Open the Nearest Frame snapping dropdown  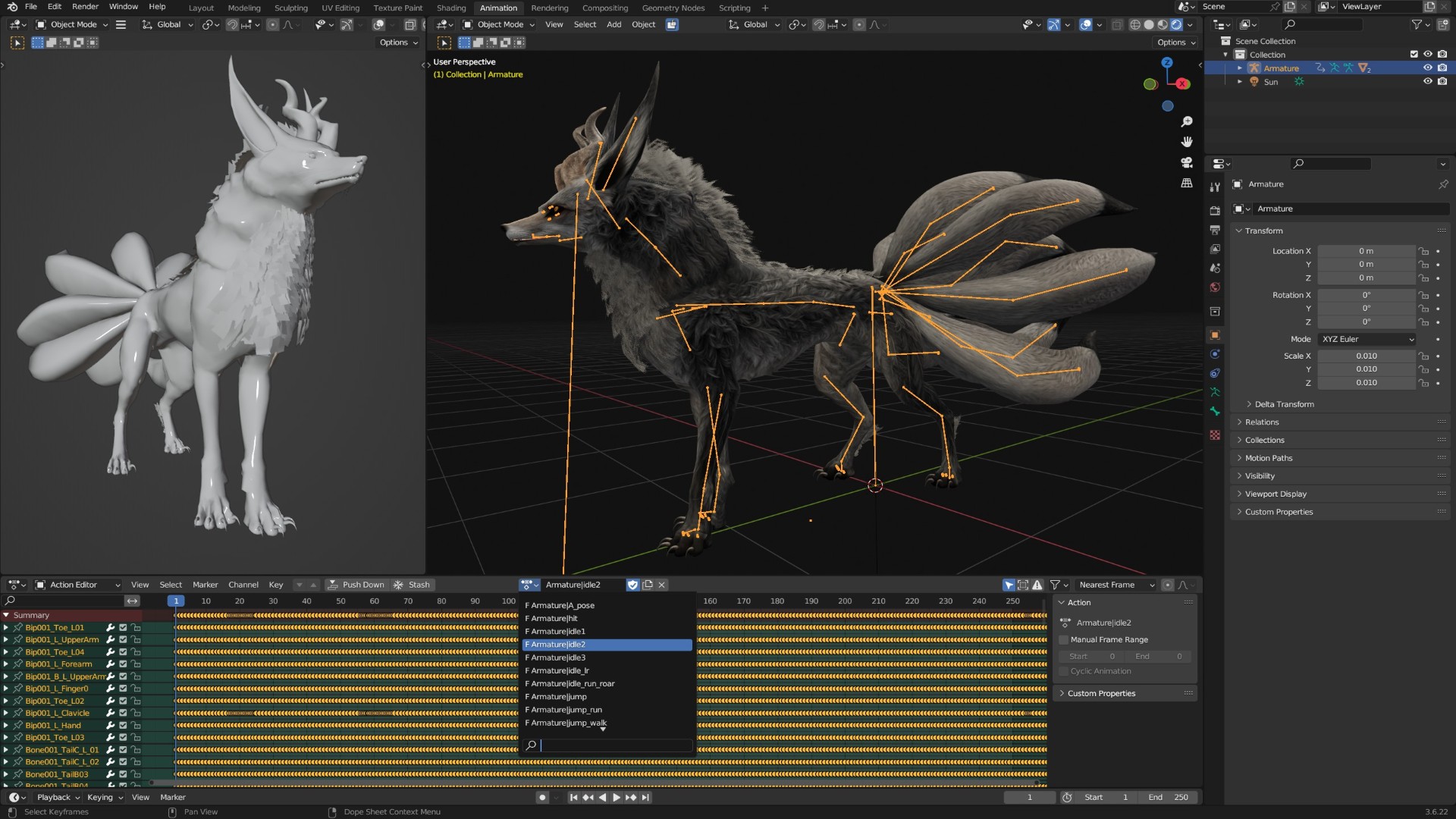pos(1116,585)
